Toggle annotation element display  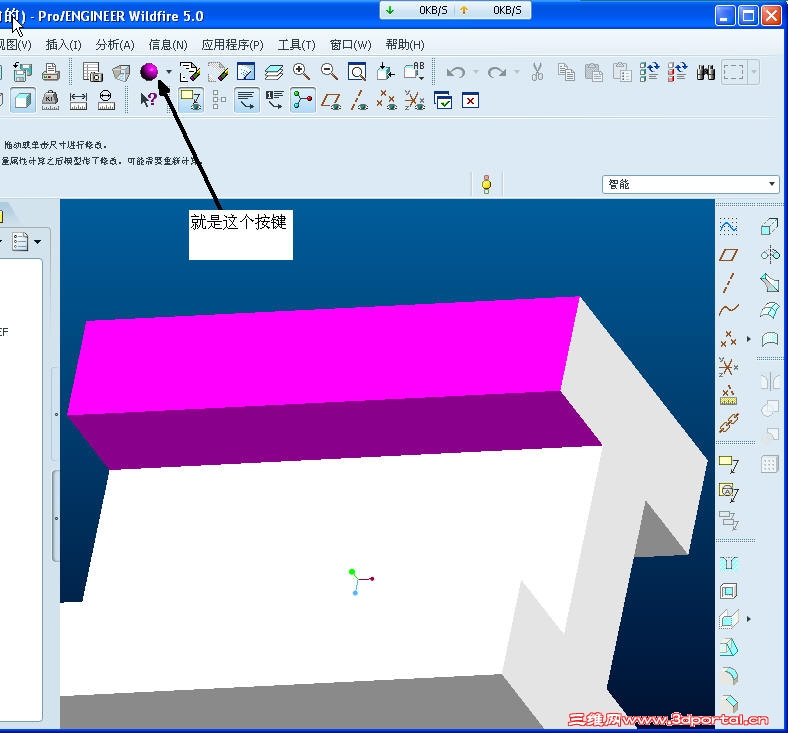(191, 100)
